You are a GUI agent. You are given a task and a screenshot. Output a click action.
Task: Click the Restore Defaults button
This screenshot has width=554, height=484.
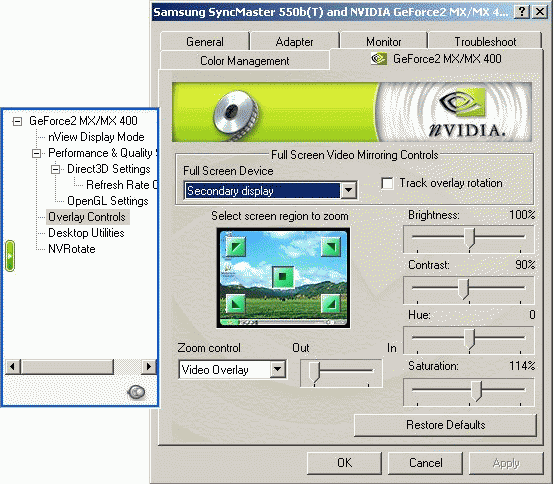tap(445, 425)
